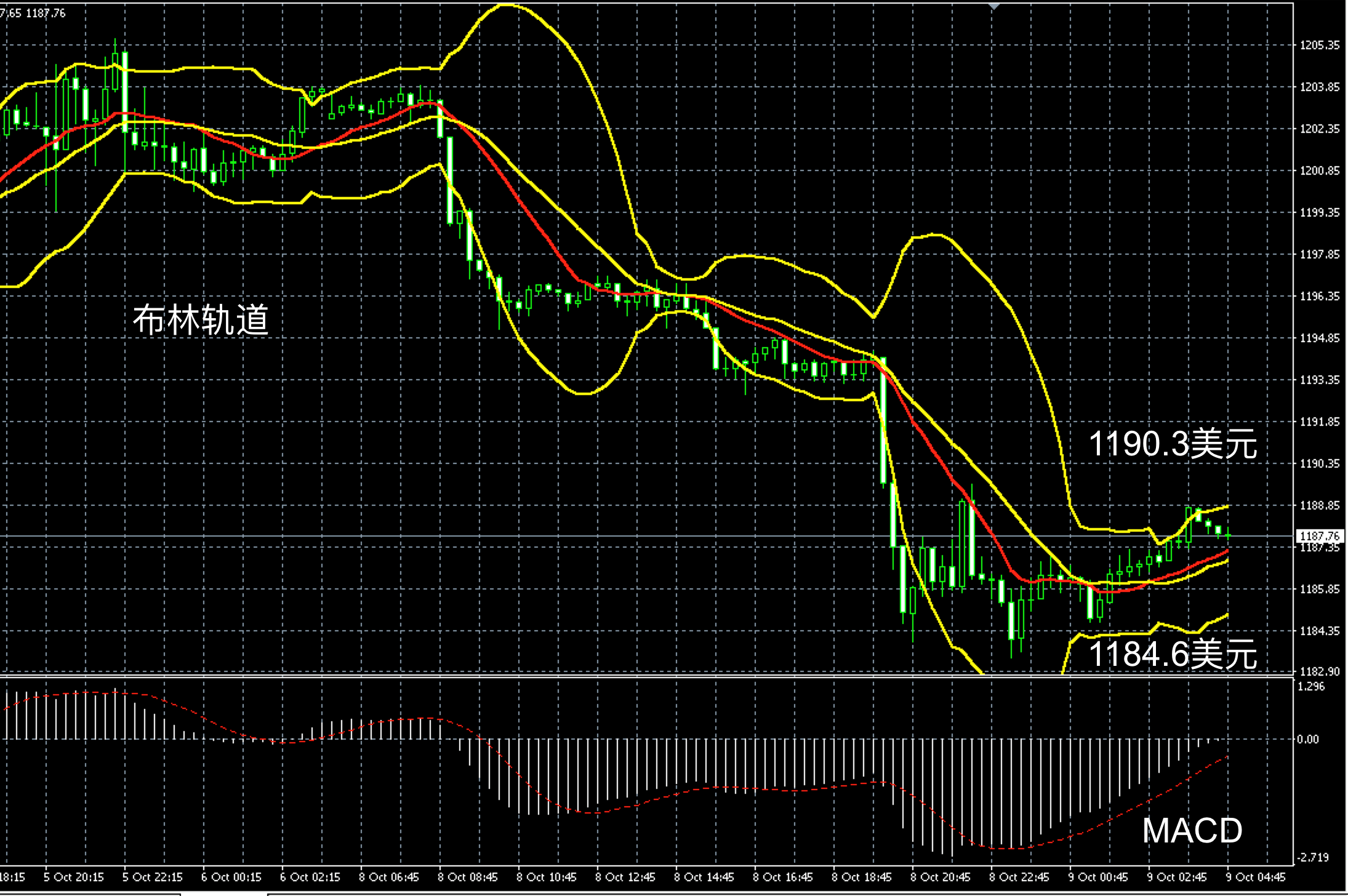Click time label 8 Oct 20:45

click(x=941, y=877)
